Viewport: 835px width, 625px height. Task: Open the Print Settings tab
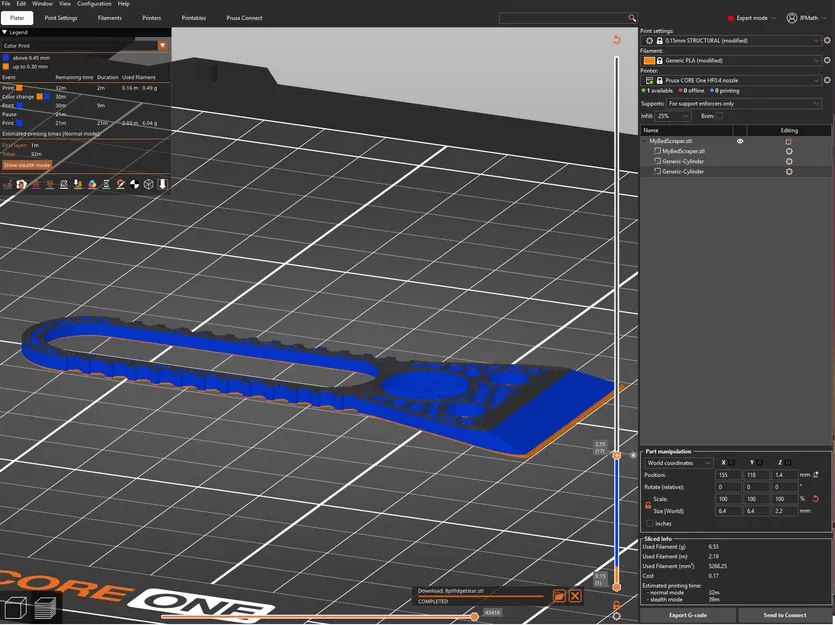coord(61,18)
